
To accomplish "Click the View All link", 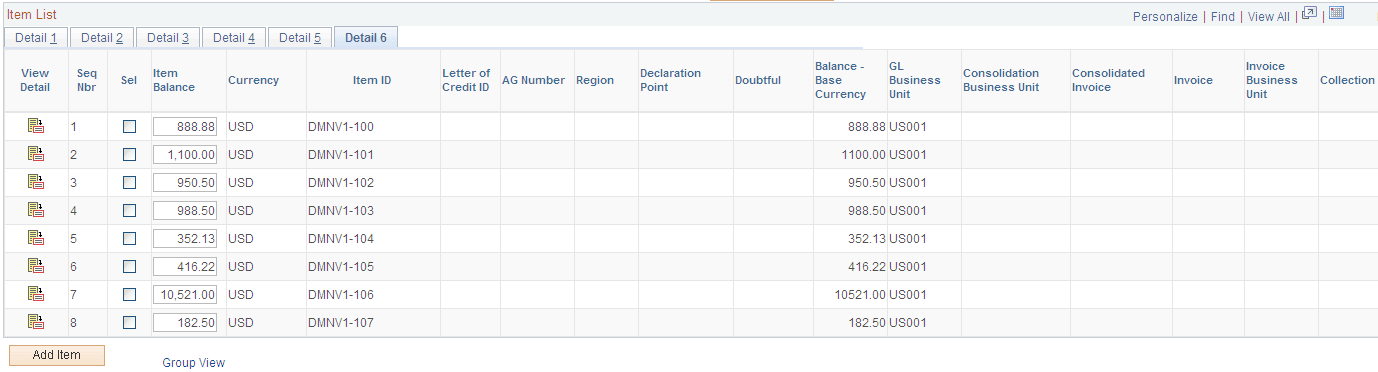I will click(1269, 17).
